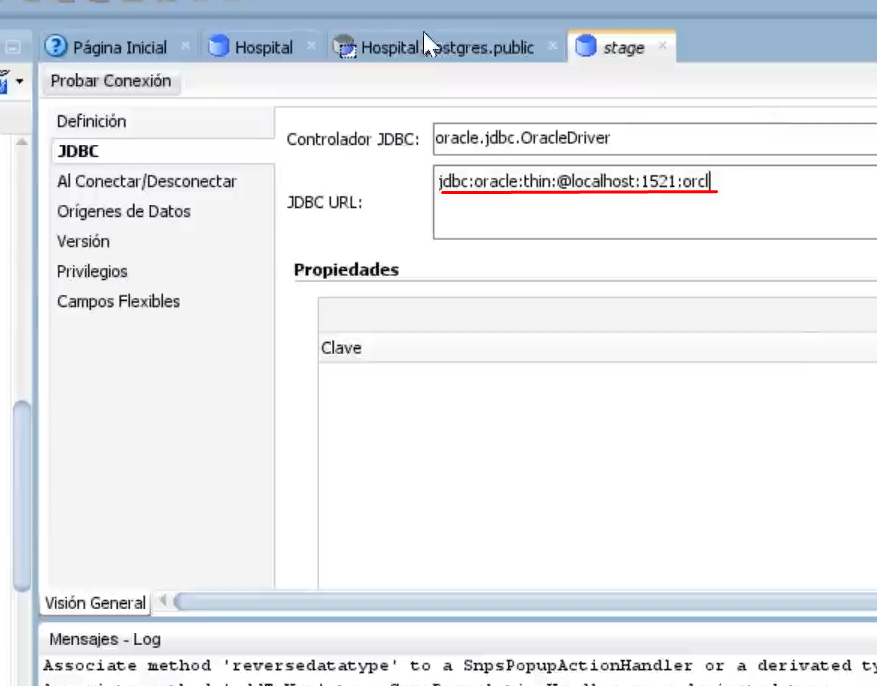Click the horizontal scrollbar beside Visión General

(526, 602)
